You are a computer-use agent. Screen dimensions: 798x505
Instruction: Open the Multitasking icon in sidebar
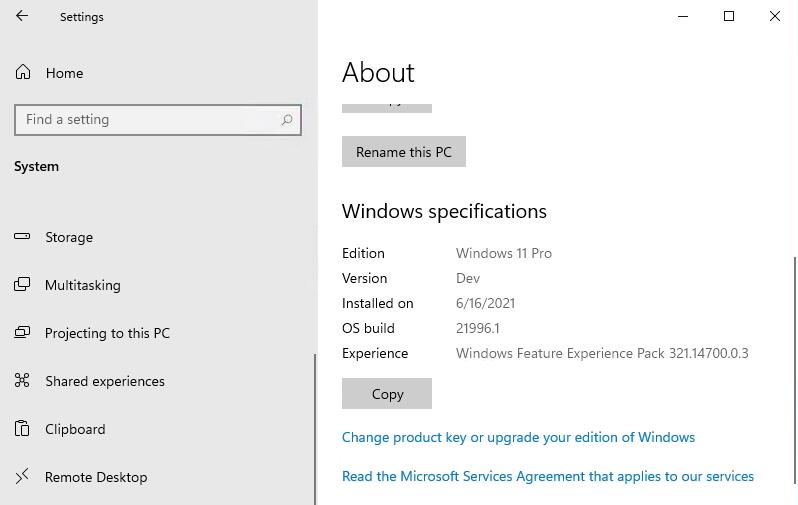23,285
